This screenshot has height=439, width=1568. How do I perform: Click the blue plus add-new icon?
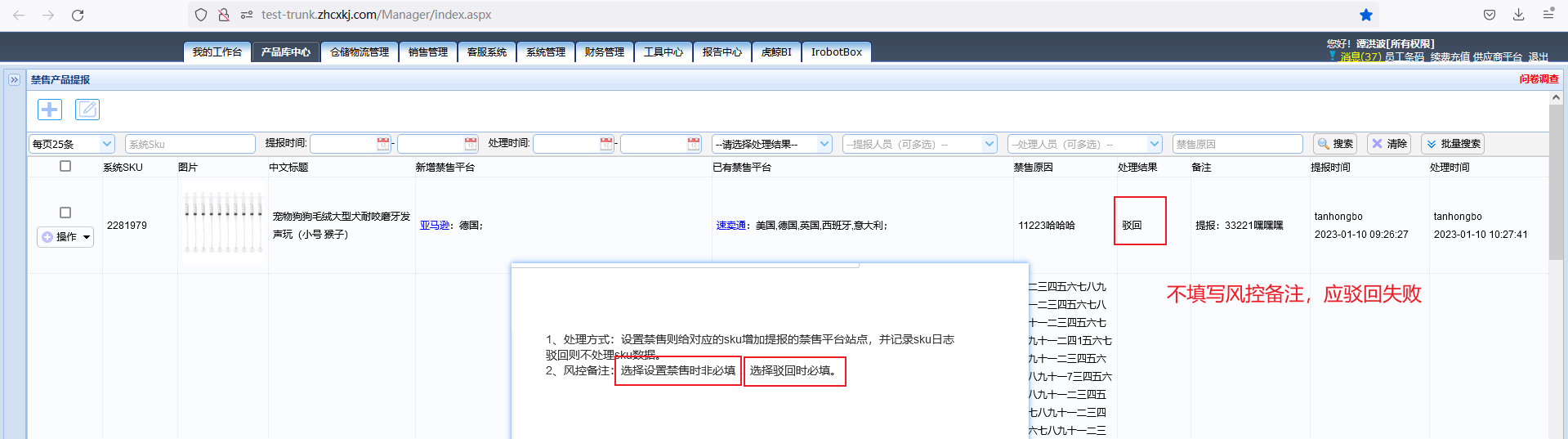pyautogui.click(x=50, y=110)
